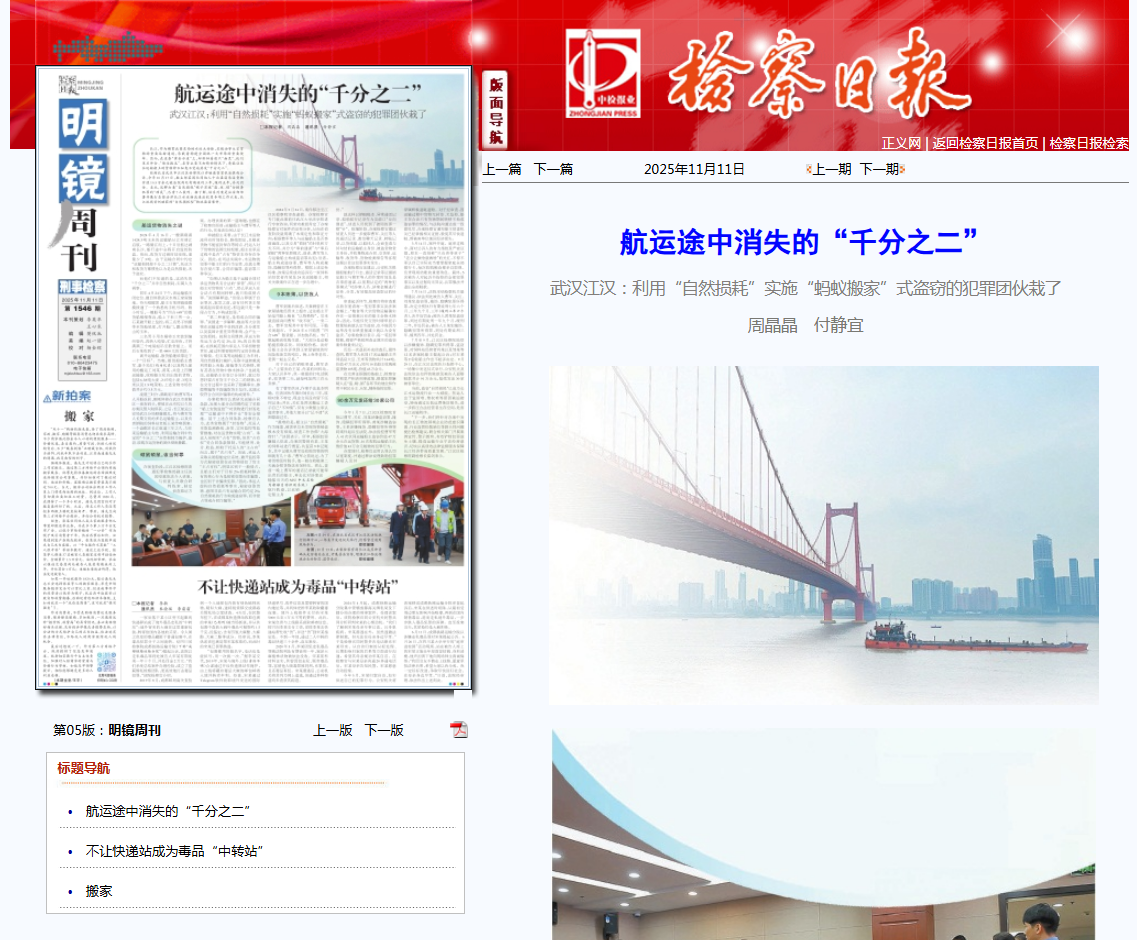Open the 搬家 article in title list
This screenshot has height=940, width=1137.
[99, 892]
